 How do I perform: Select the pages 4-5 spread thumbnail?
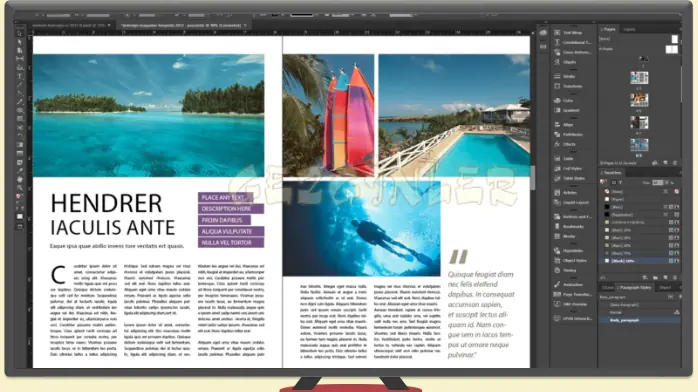[x=639, y=100]
